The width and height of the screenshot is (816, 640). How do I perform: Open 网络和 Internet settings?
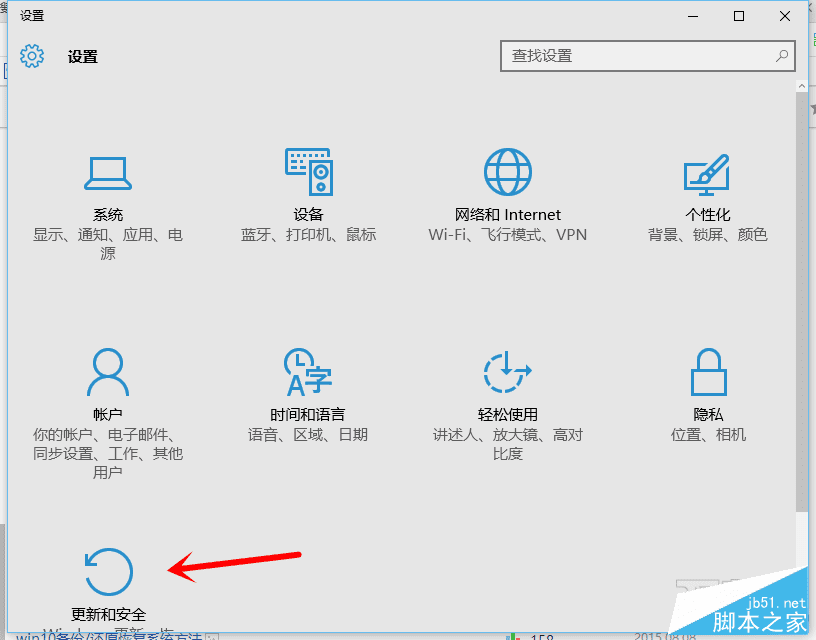pyautogui.click(x=508, y=170)
